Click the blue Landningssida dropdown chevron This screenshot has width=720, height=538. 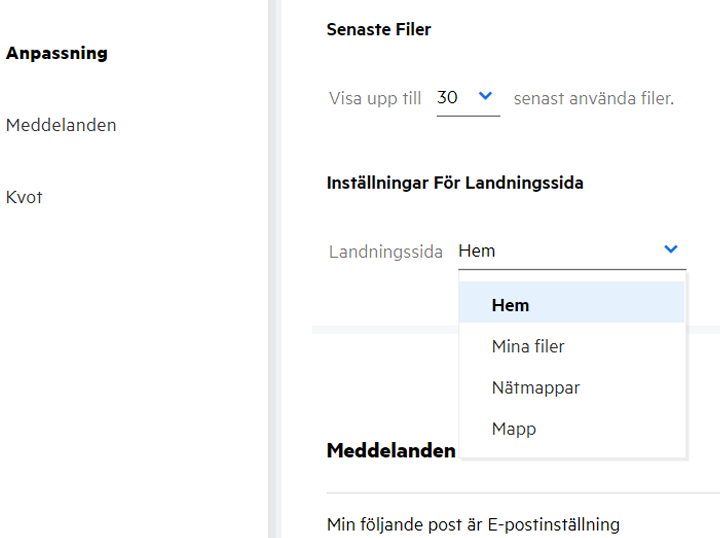point(671,250)
